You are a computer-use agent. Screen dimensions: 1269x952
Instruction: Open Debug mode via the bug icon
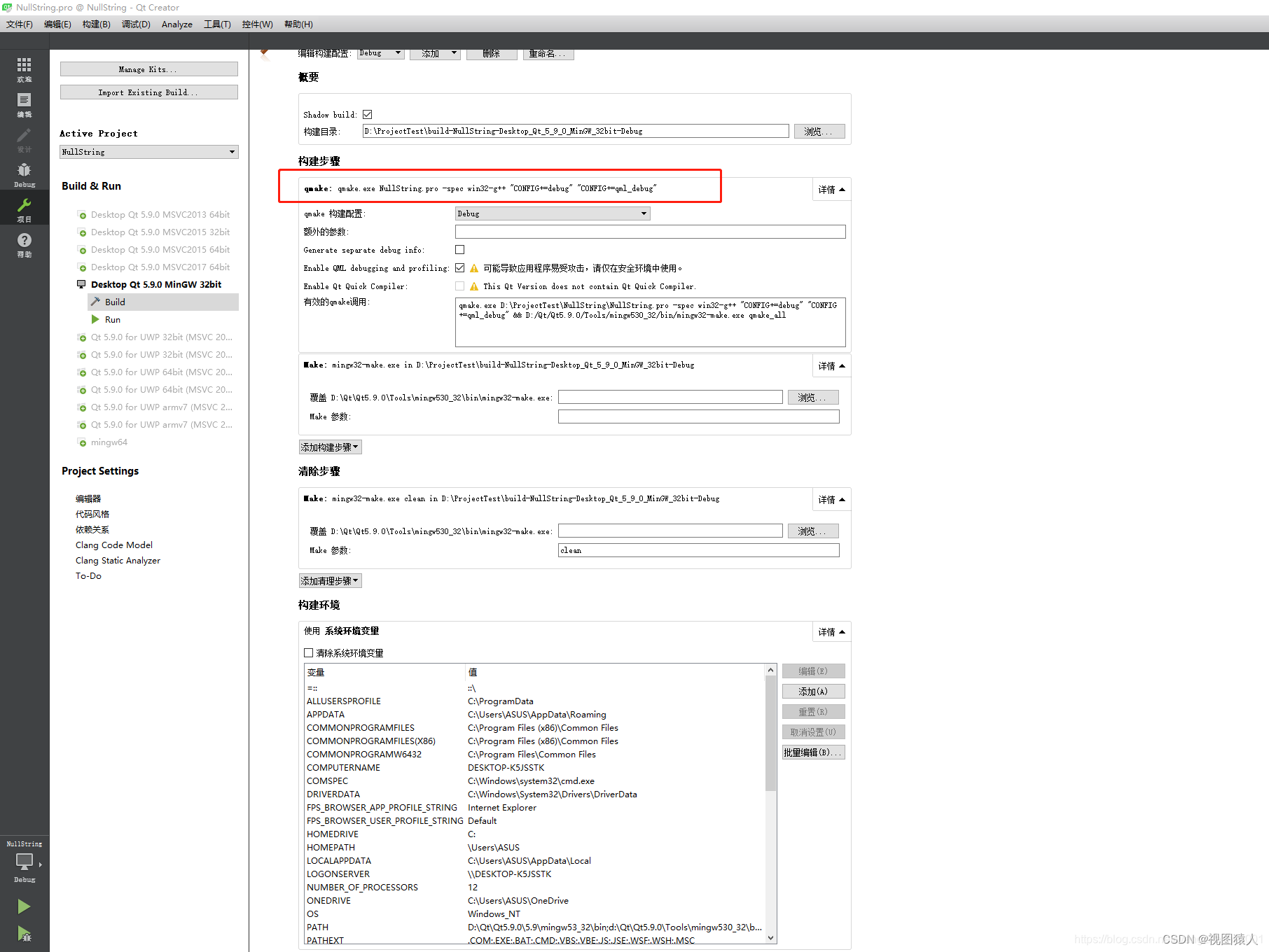click(x=24, y=171)
